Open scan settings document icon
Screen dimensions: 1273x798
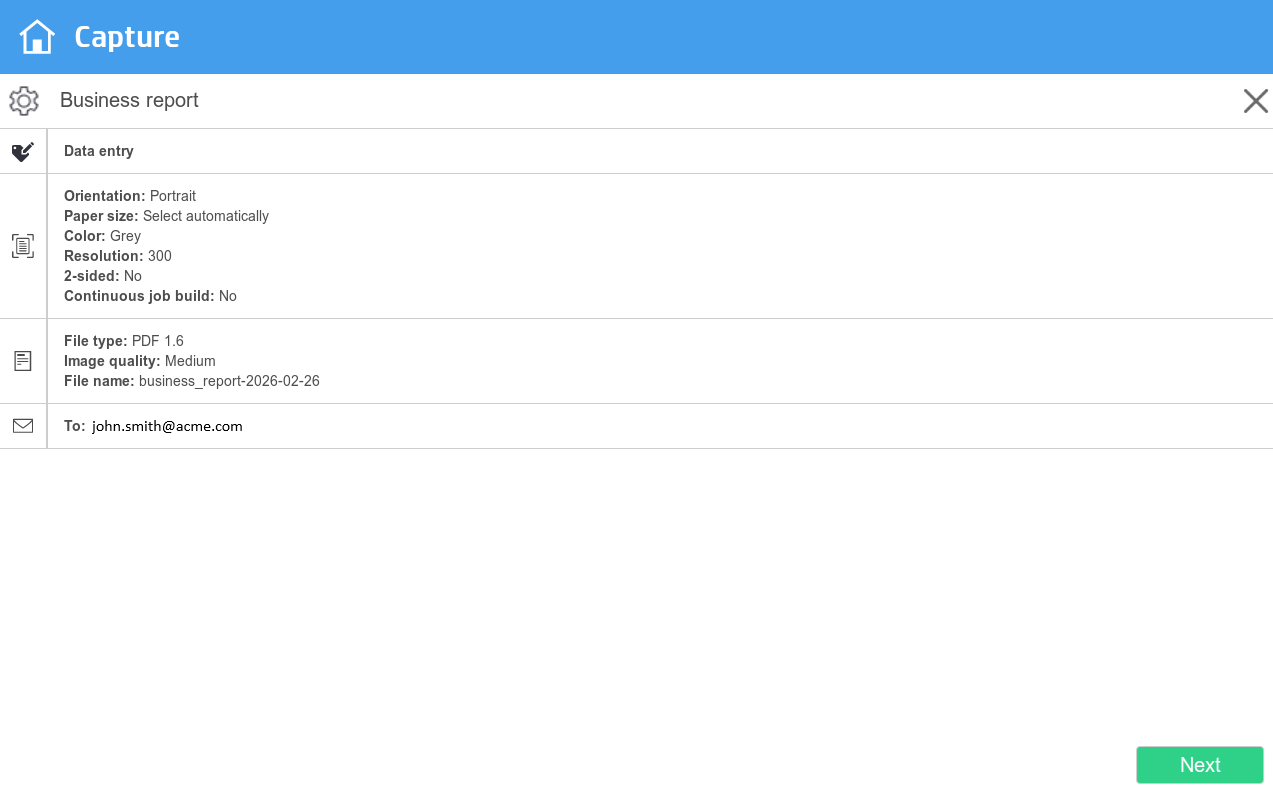point(23,246)
